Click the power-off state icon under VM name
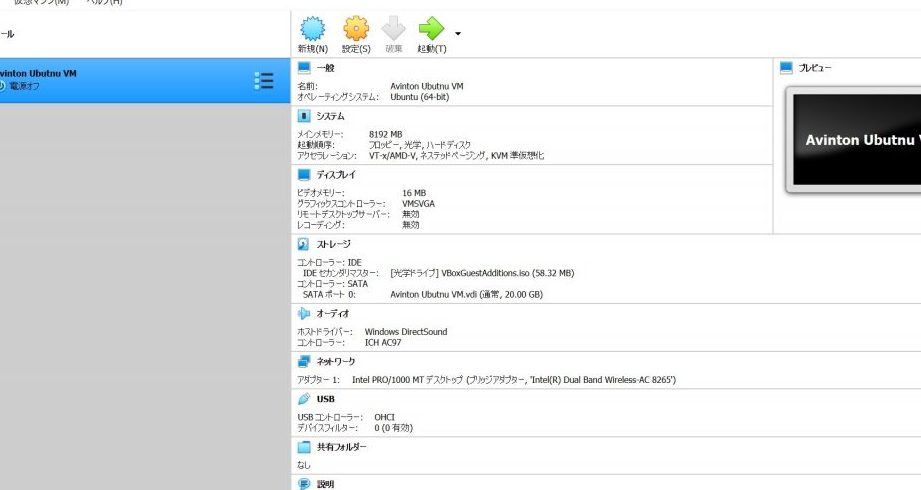The height and width of the screenshot is (490, 921). (x=2, y=86)
